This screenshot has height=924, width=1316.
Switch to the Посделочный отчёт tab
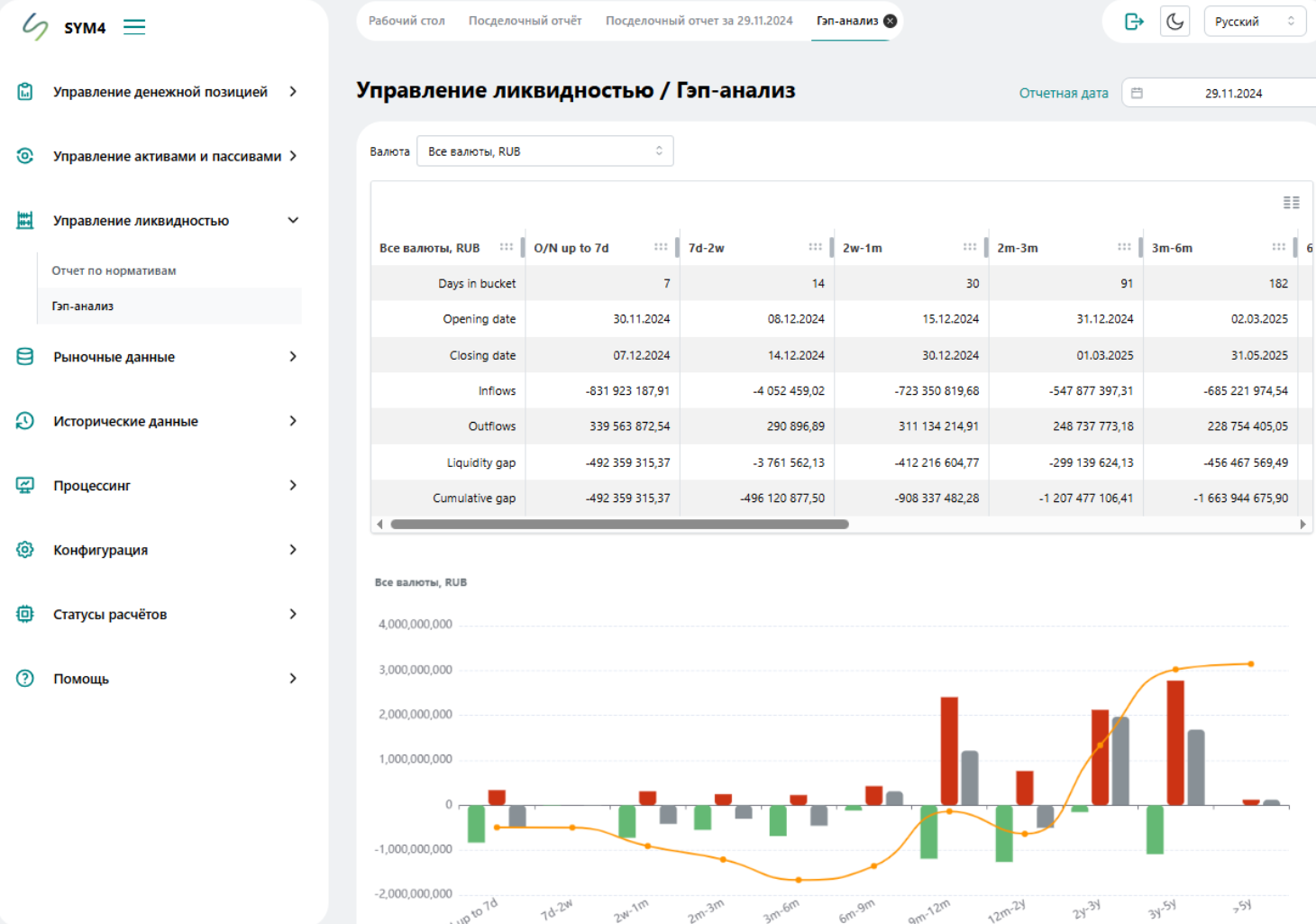click(525, 21)
